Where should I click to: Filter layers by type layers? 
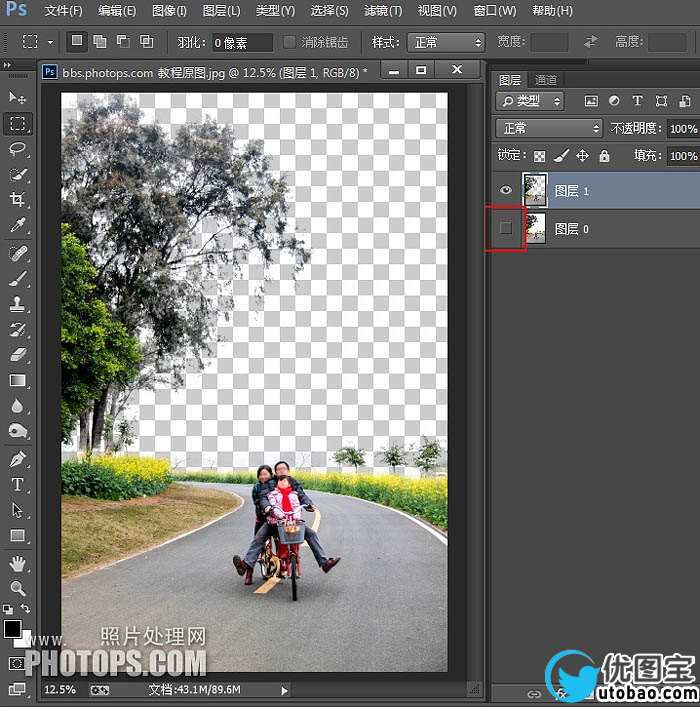point(637,101)
